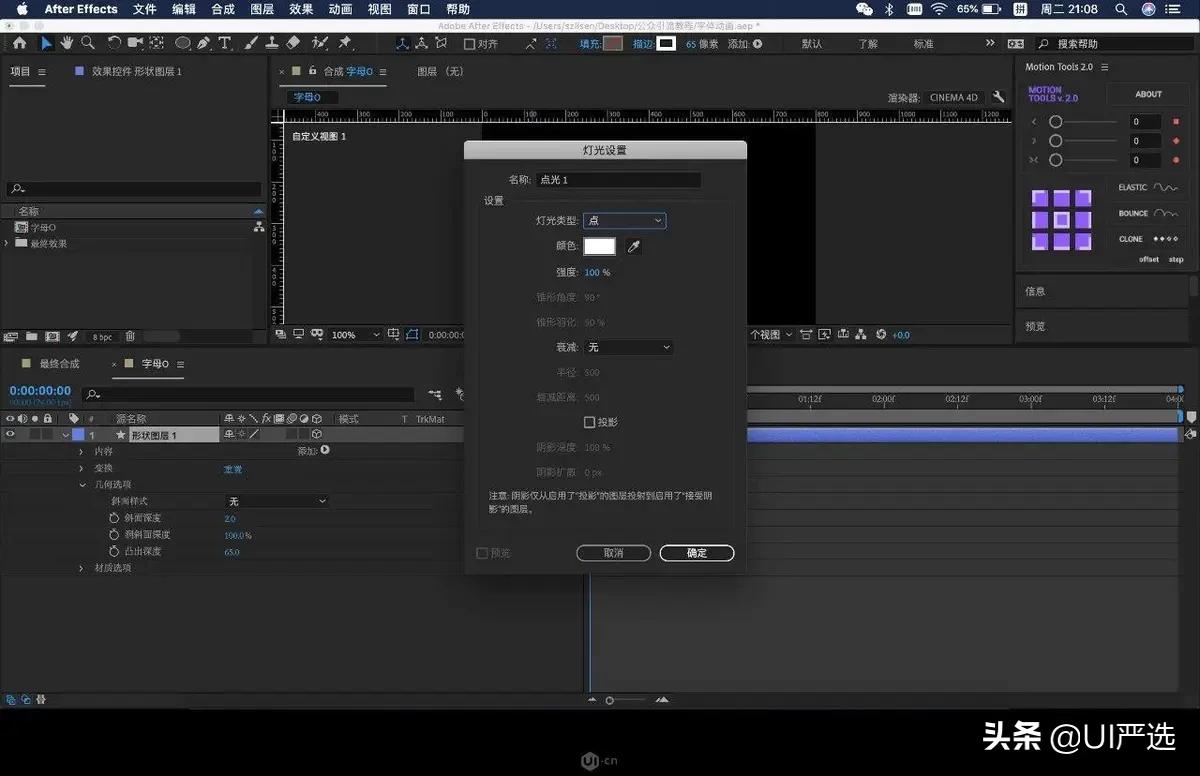
Task: Select the Brush tool
Action: [x=250, y=43]
